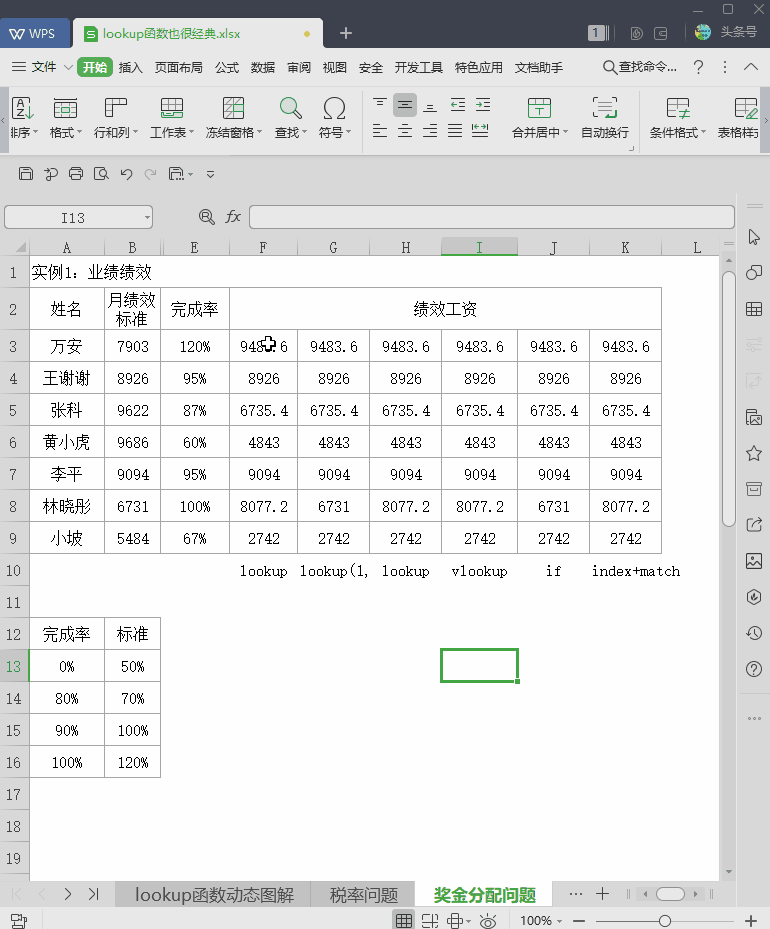Click the 文件 (File) menu button
The height and width of the screenshot is (929, 770).
pyautogui.click(x=36, y=67)
